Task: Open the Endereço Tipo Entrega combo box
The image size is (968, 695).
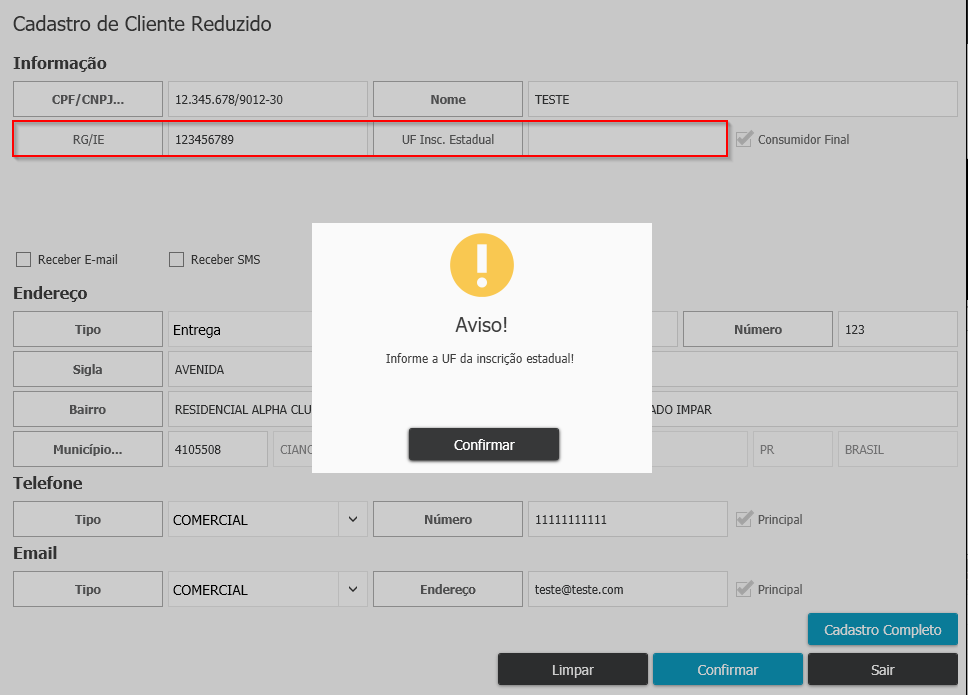Action: coord(240,329)
